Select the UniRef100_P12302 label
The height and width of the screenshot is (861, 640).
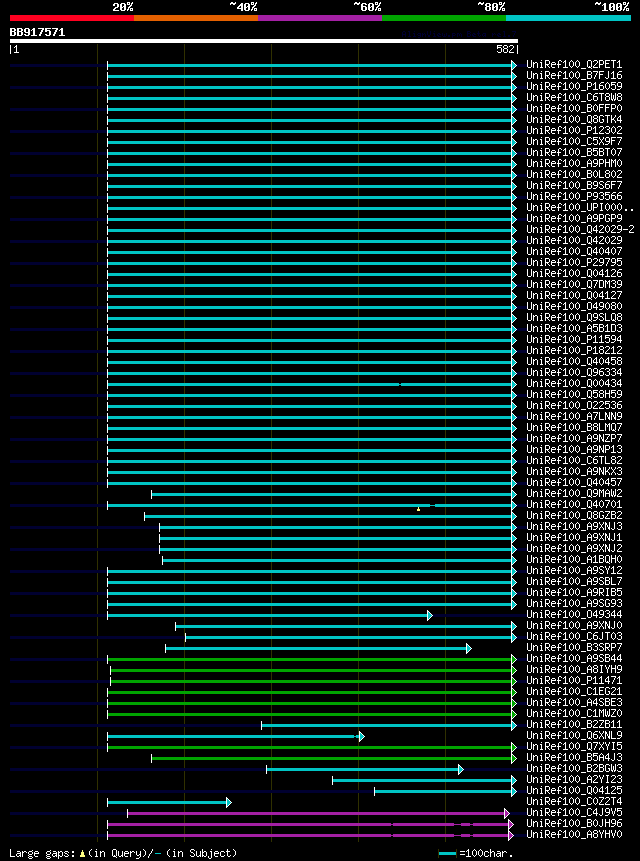[x=574, y=131]
